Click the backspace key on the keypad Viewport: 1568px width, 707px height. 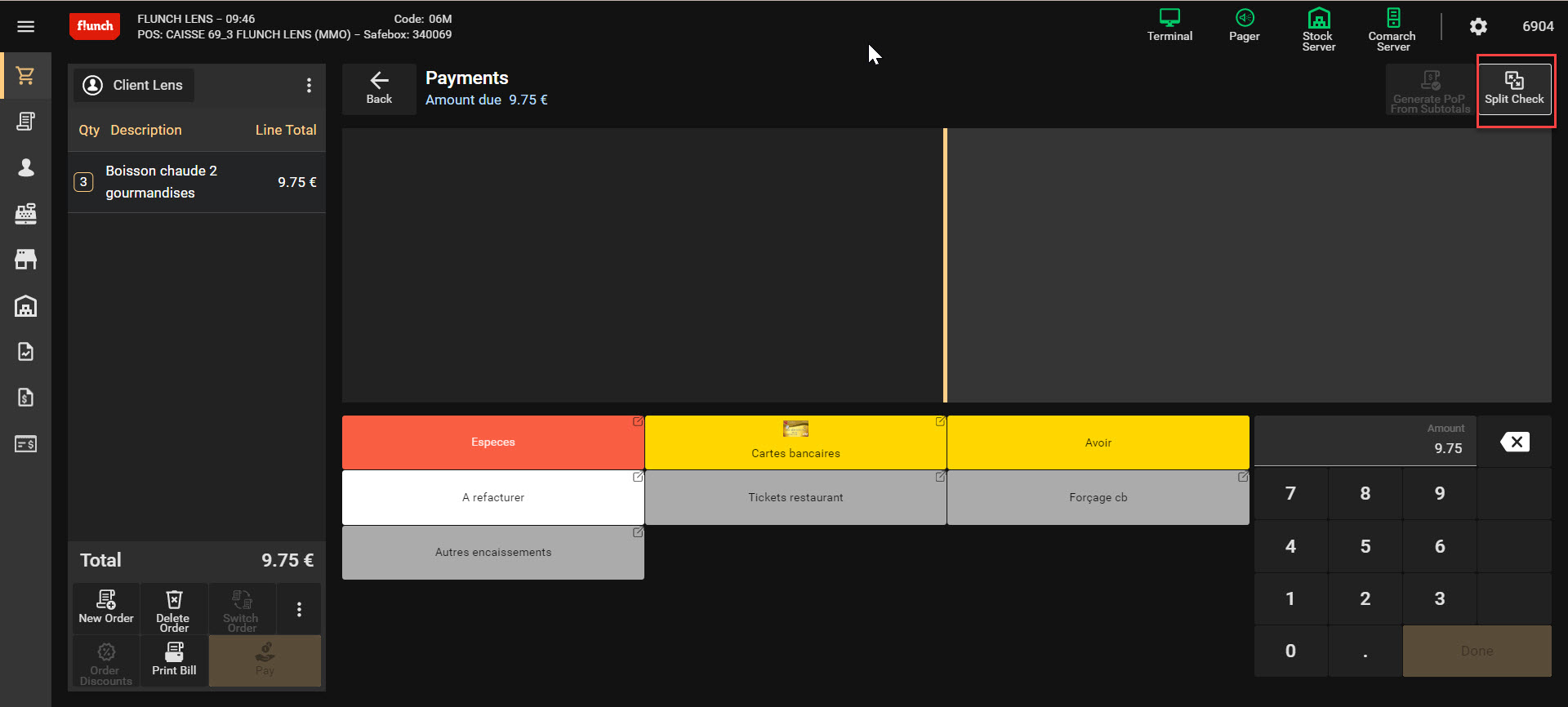point(1515,442)
